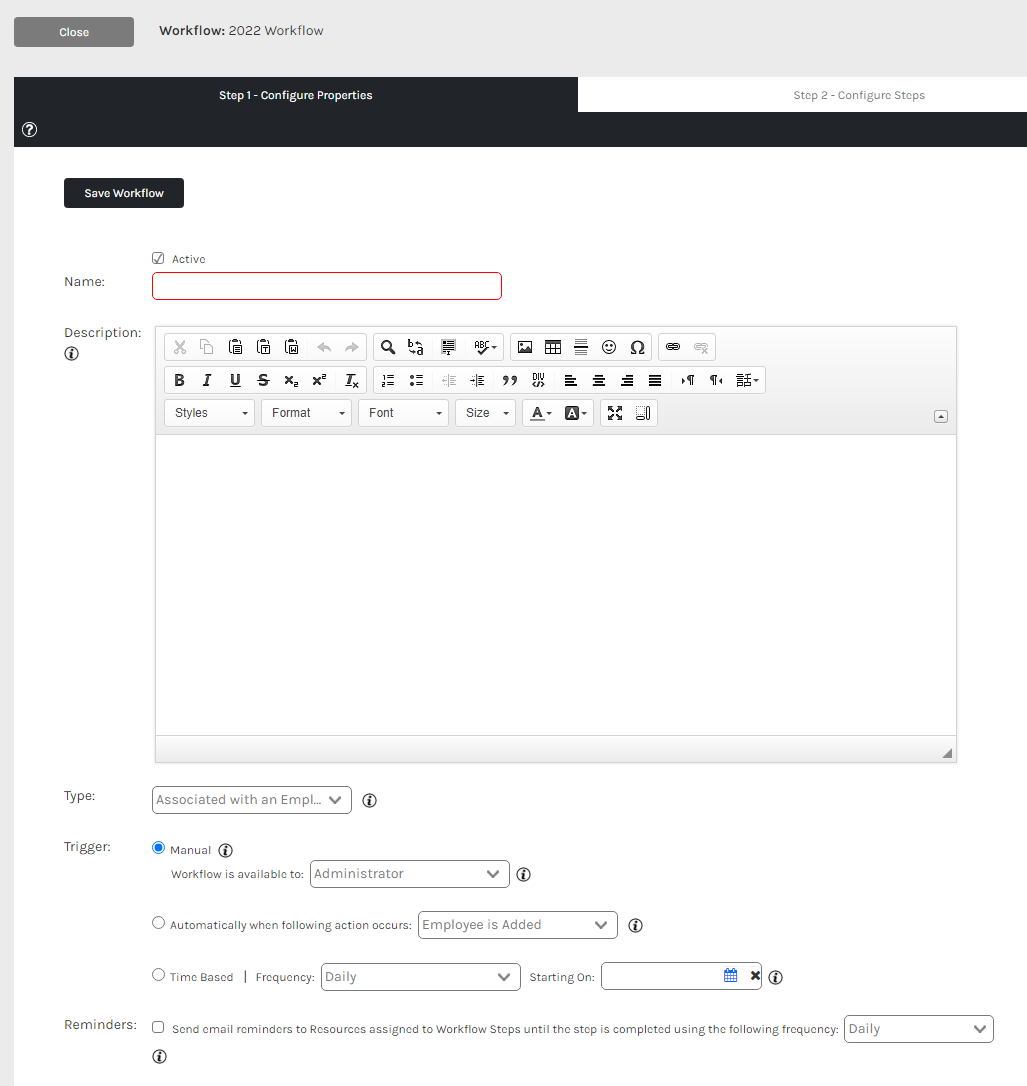Click the Paste icon in the editor toolbar

(x=235, y=347)
